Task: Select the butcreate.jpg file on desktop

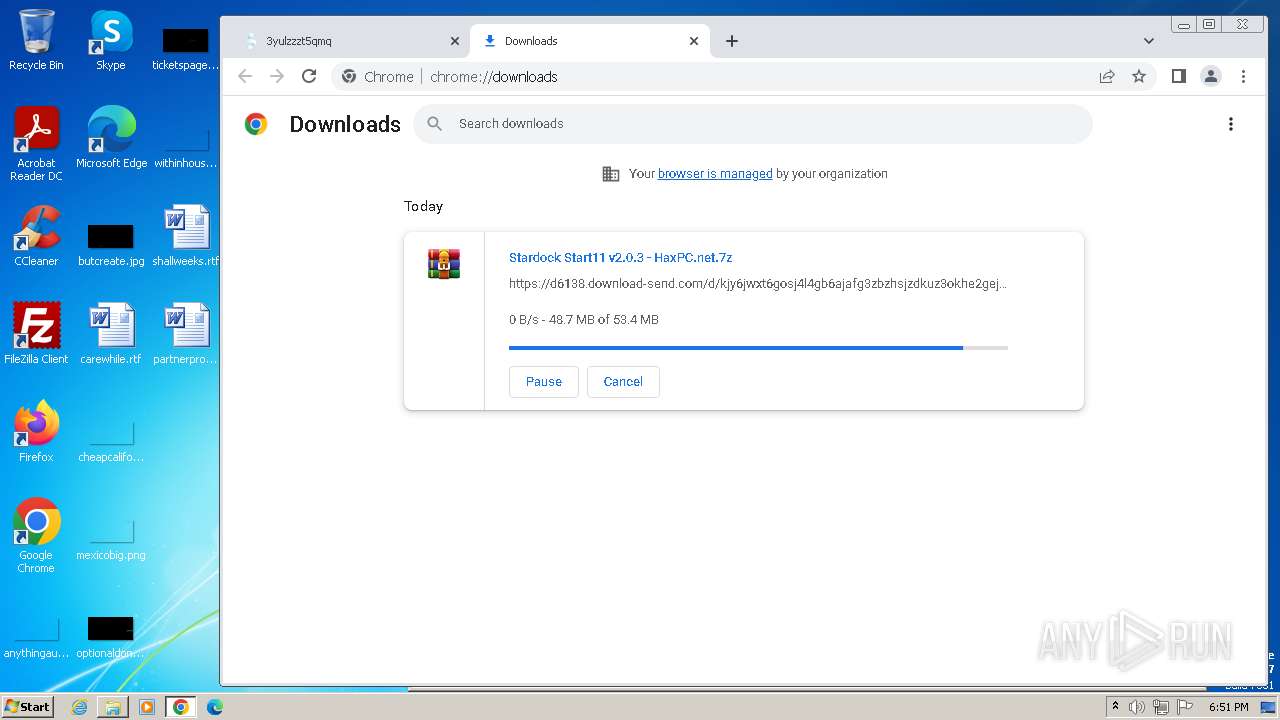Action: pos(111,245)
